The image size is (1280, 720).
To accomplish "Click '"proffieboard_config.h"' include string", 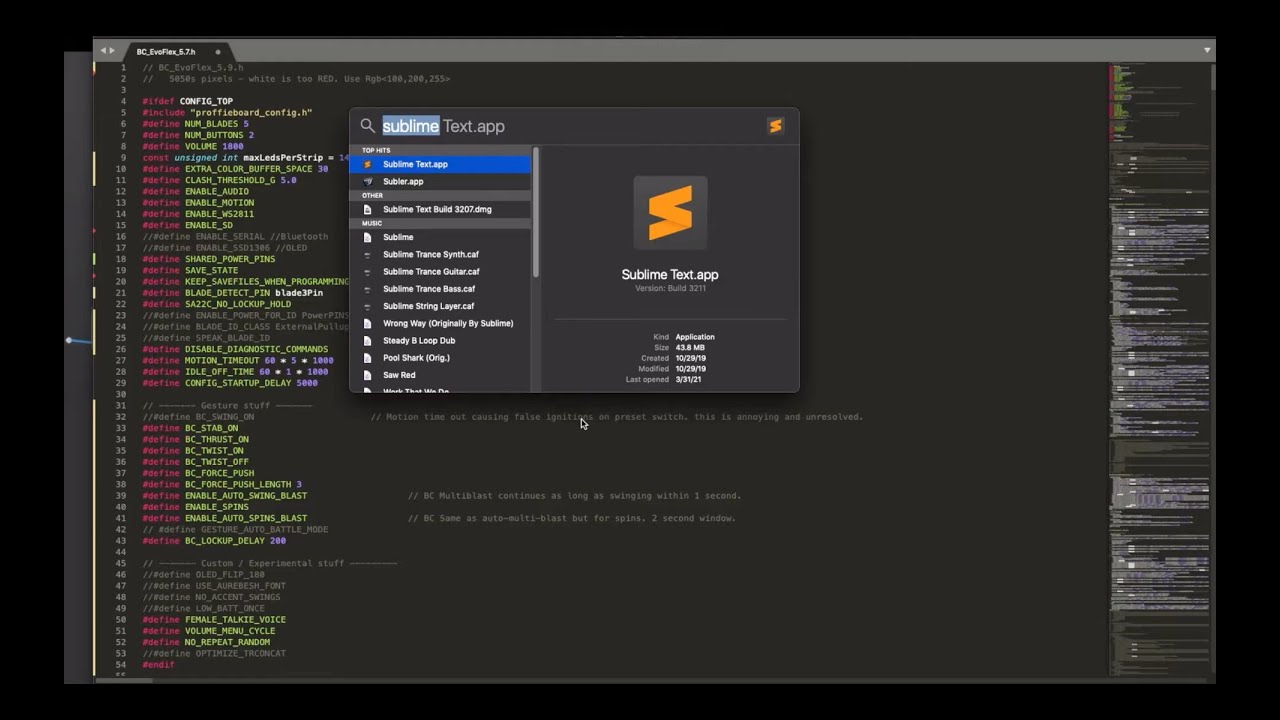I will point(251,113).
